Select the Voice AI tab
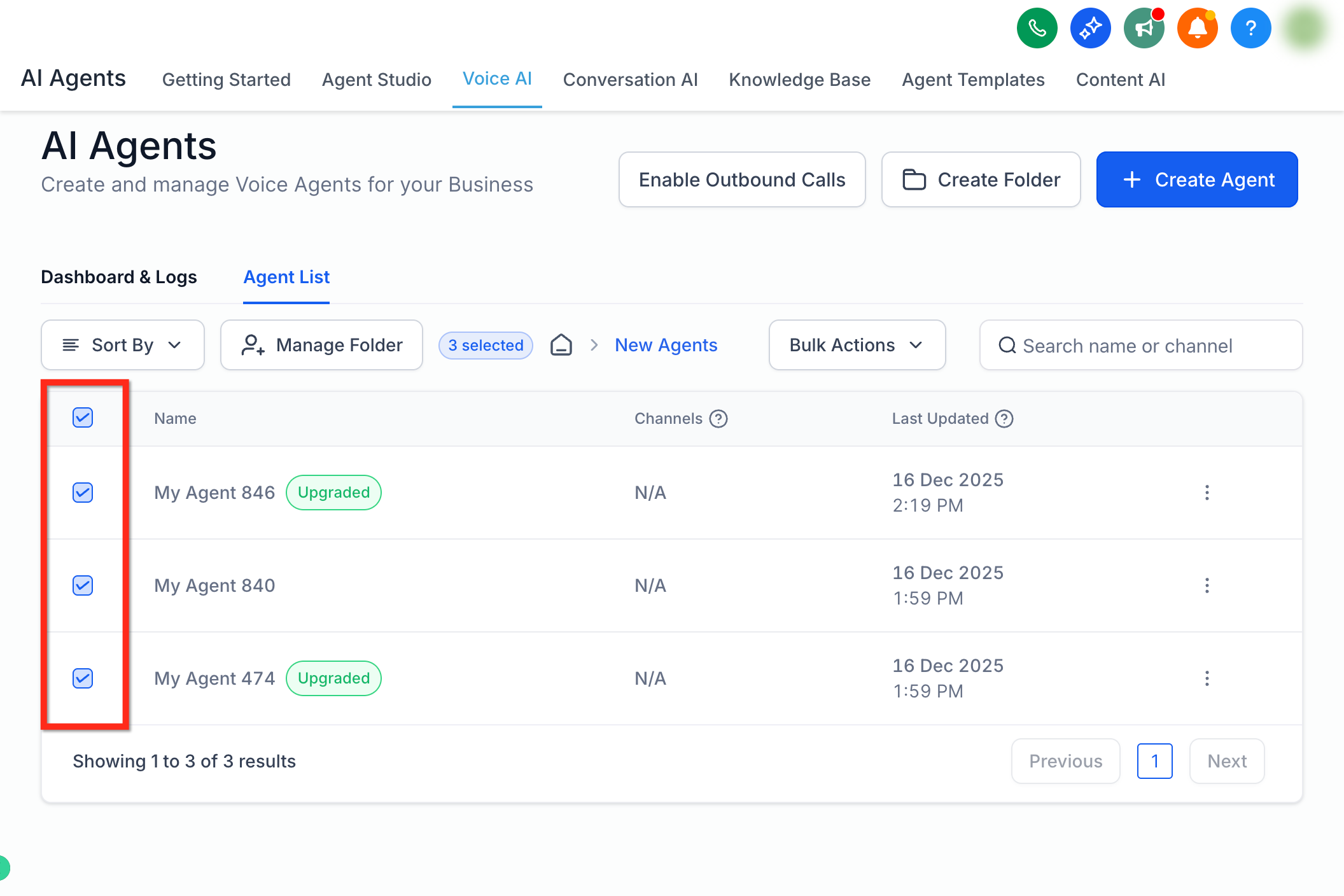 point(497,79)
